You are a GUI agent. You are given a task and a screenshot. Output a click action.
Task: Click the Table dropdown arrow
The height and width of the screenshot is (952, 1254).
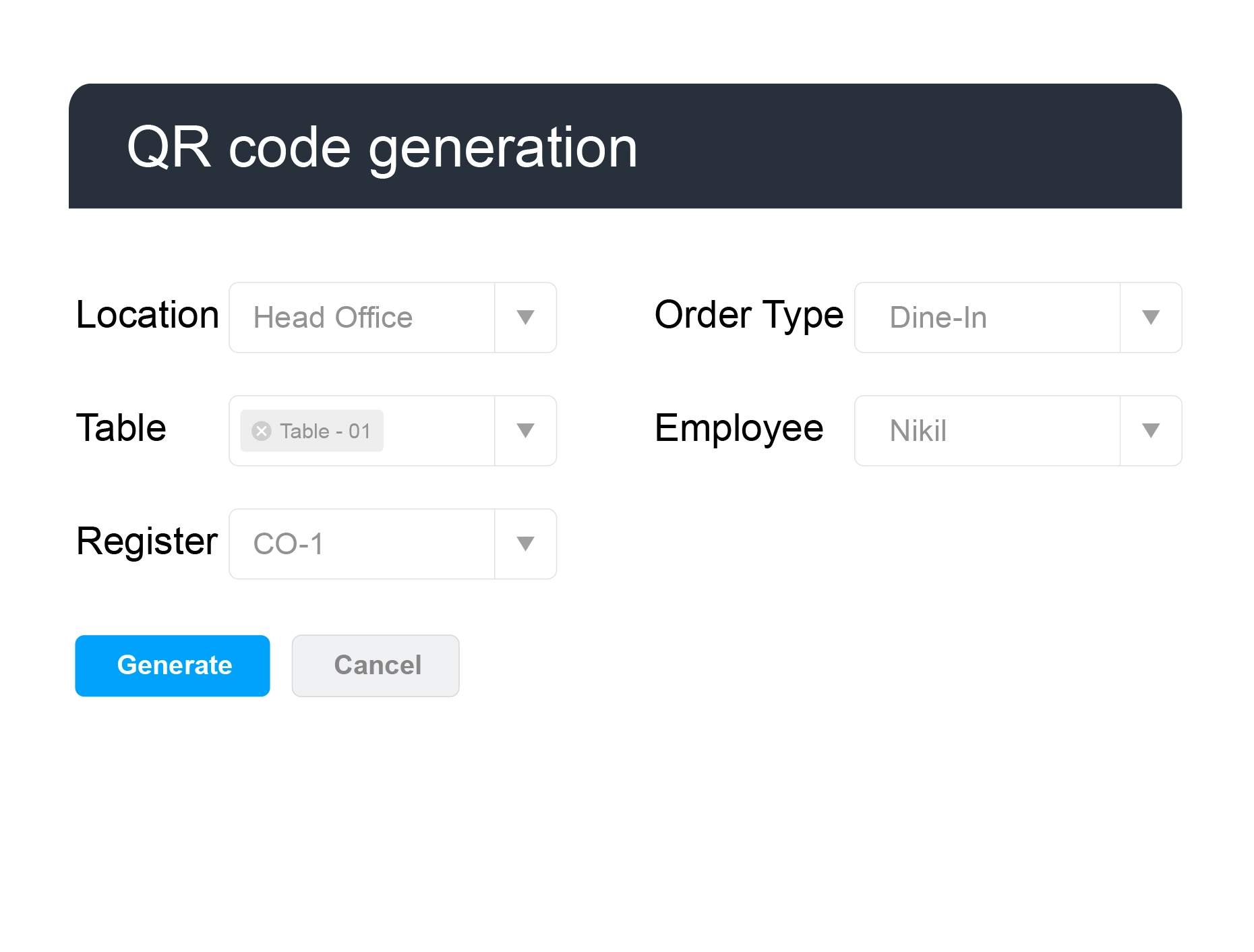point(525,431)
